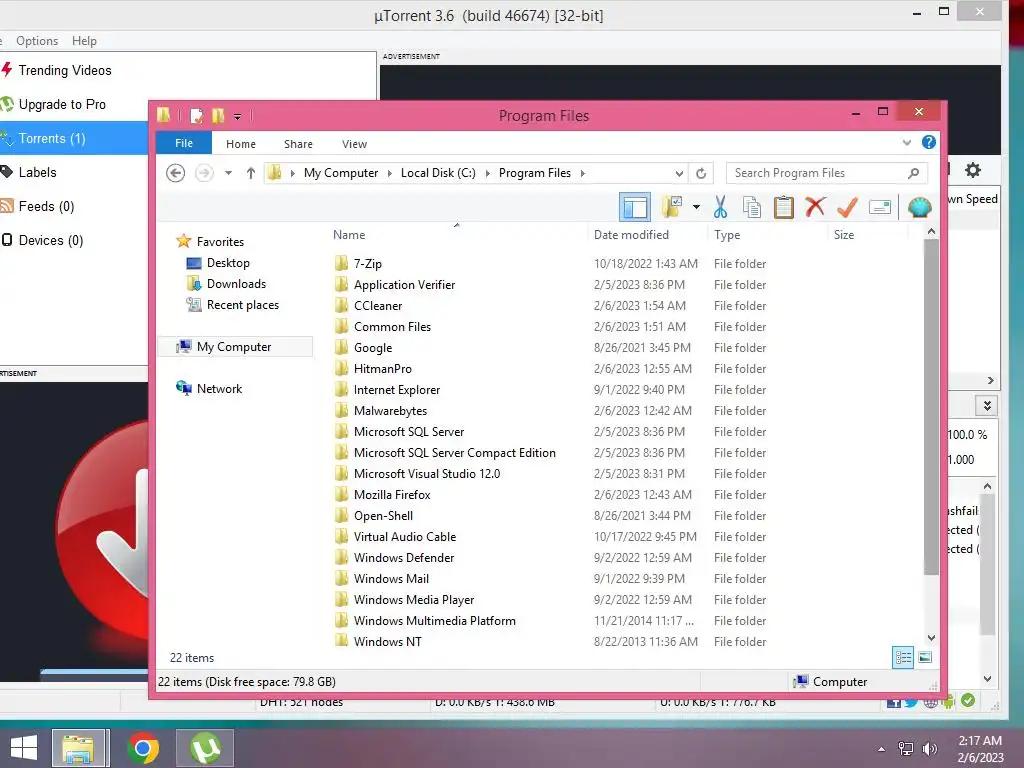Select Devices (0) in uTorrent sidebar
Screen dimensions: 1024x768
(50, 240)
